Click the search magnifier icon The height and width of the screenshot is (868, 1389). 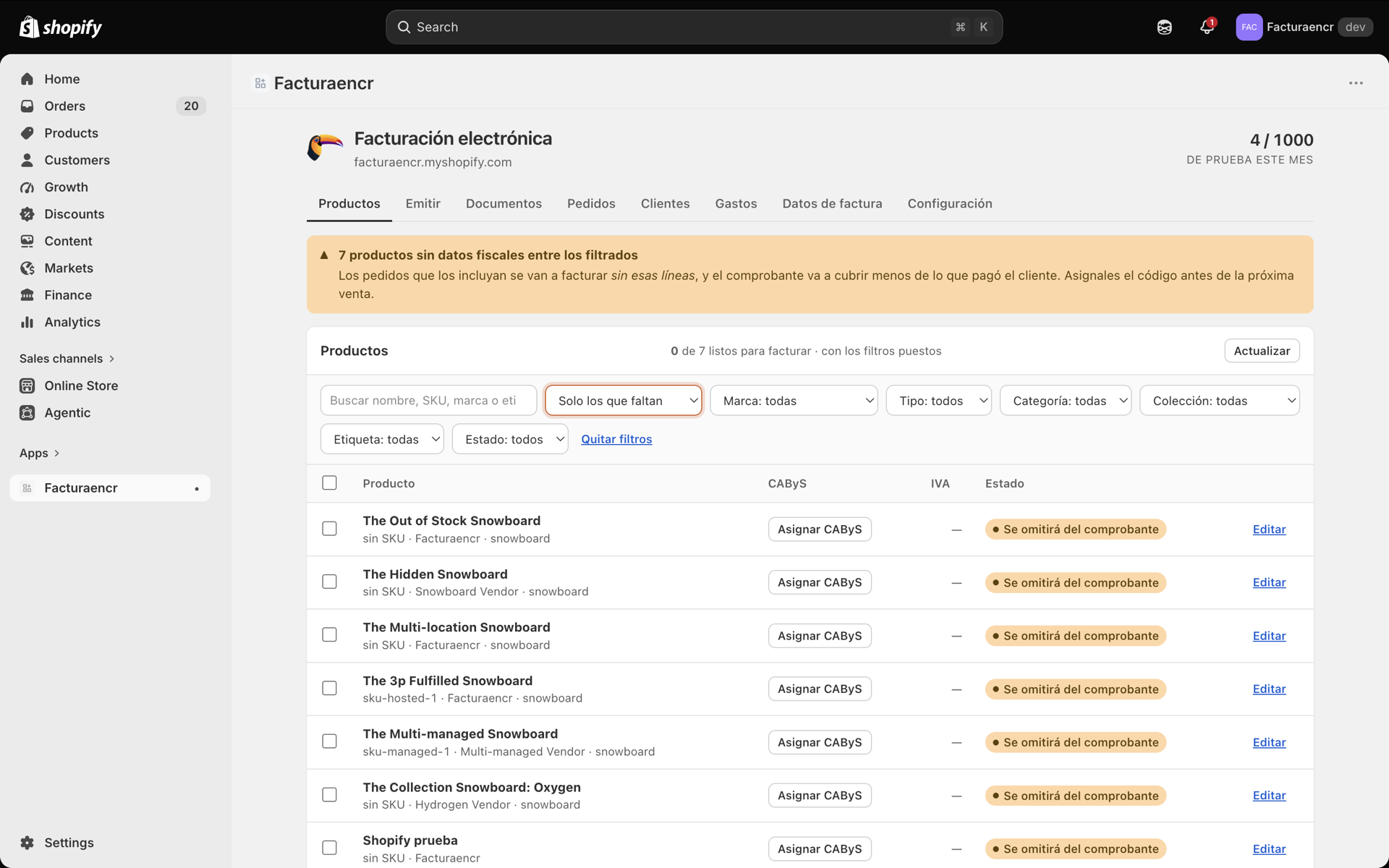tap(404, 27)
